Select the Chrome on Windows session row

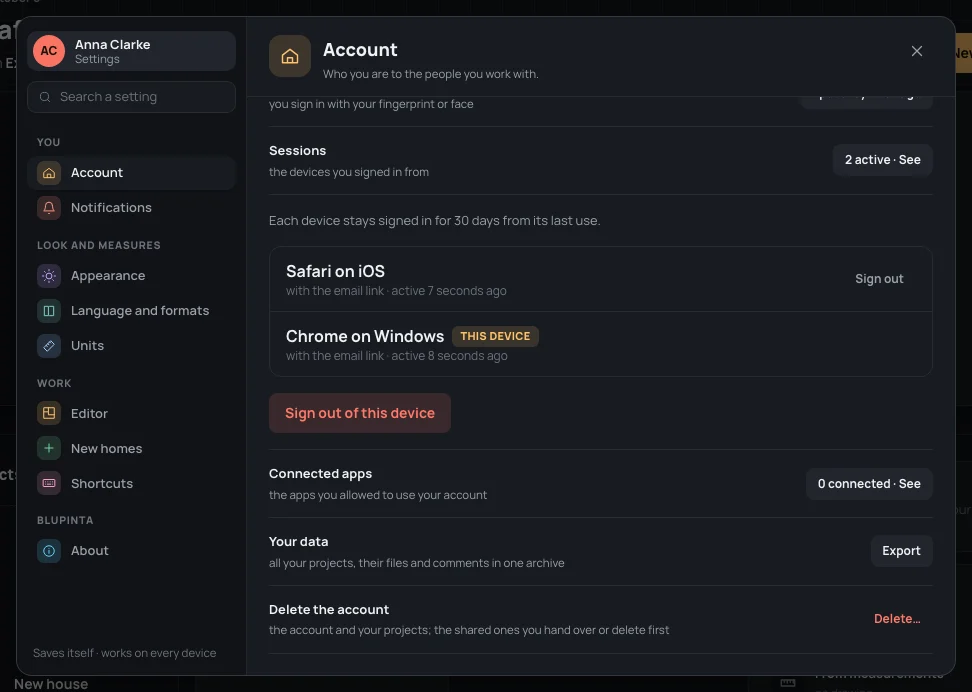(x=601, y=344)
